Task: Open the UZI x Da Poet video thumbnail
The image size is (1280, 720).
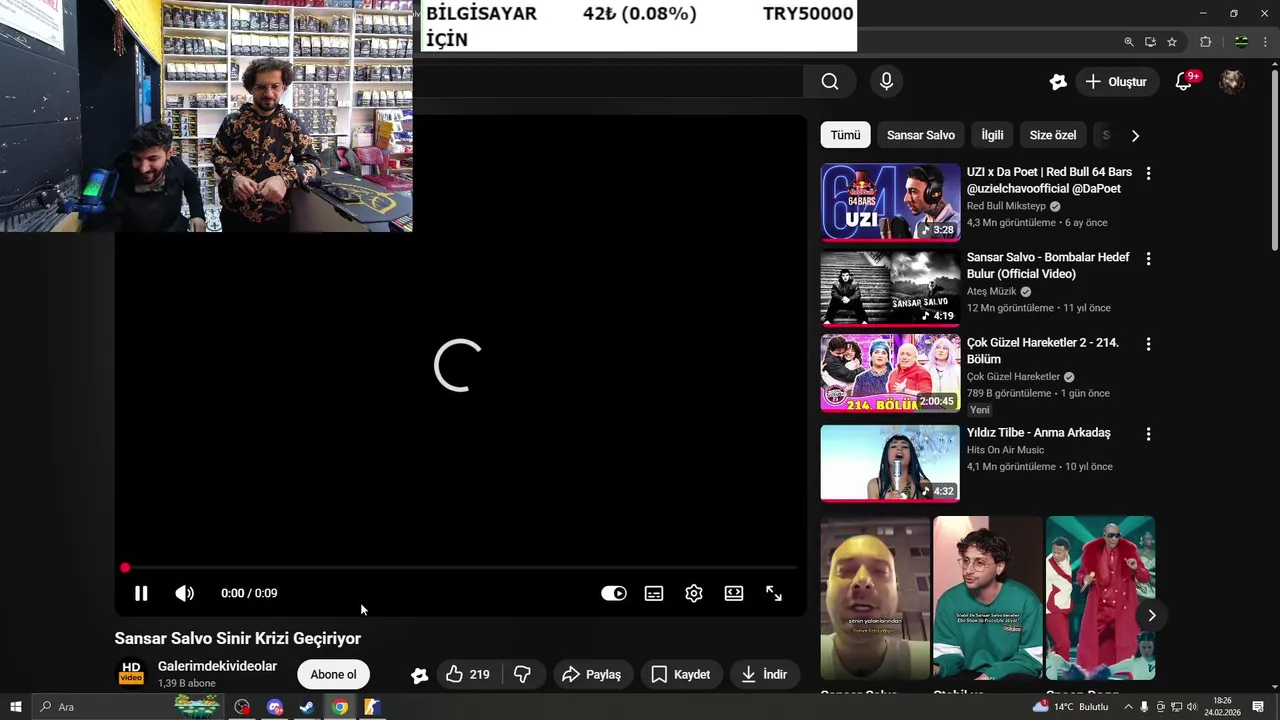Action: pos(890,202)
